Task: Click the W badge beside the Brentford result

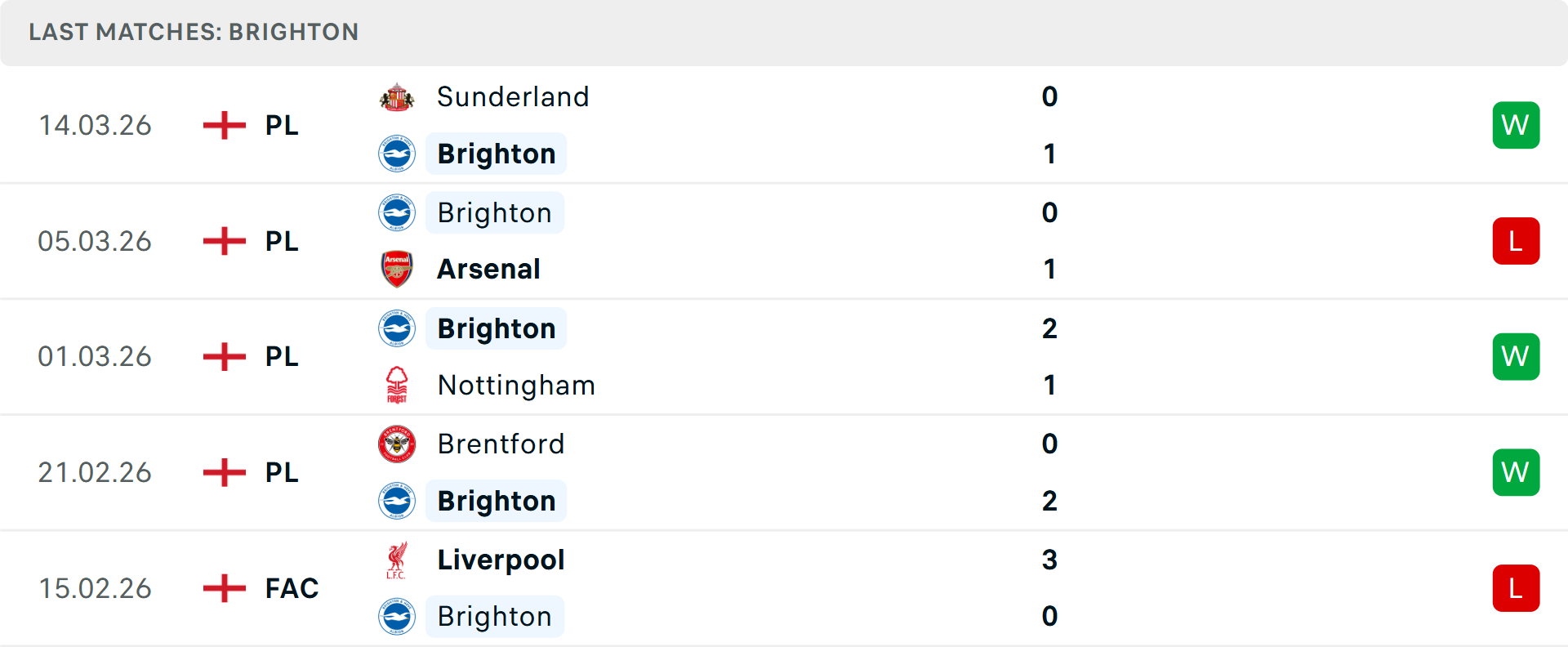Action: [1517, 472]
